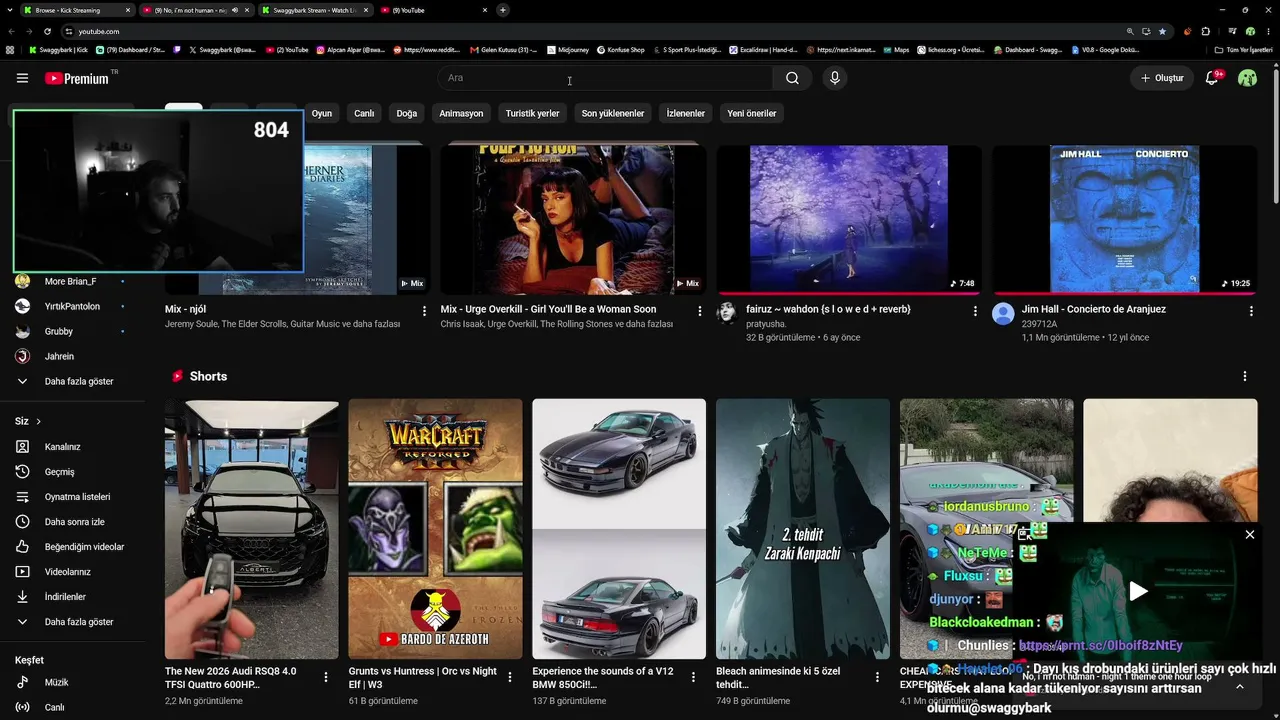Click the Oluştur create button
Viewport: 1280px width, 720px height.
(1162, 78)
